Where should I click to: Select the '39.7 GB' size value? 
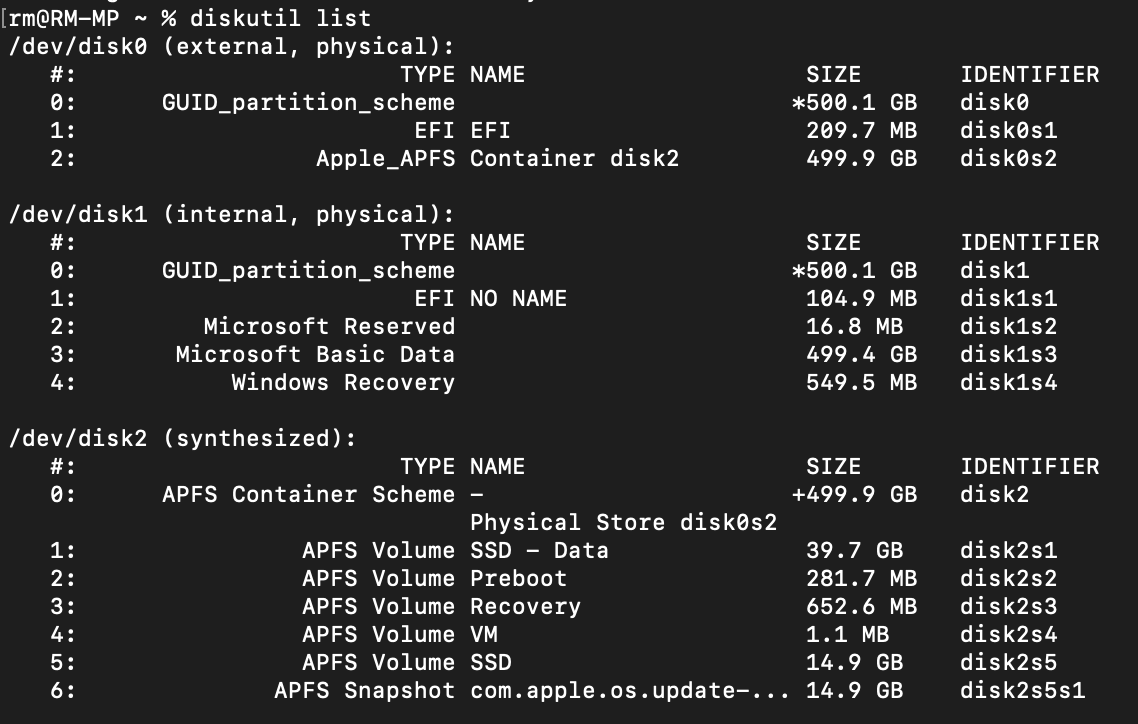coord(854,550)
